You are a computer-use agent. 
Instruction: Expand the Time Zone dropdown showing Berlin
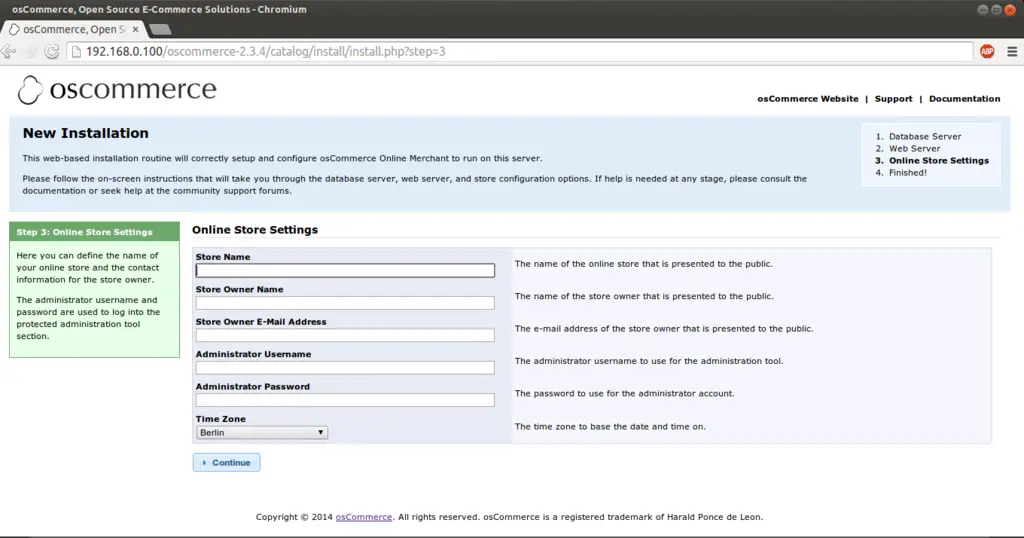coord(261,432)
